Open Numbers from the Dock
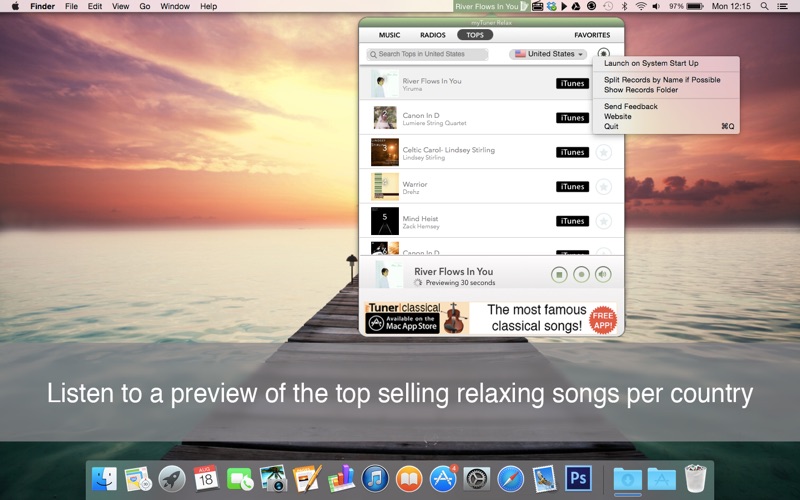The image size is (800, 500). [x=340, y=479]
